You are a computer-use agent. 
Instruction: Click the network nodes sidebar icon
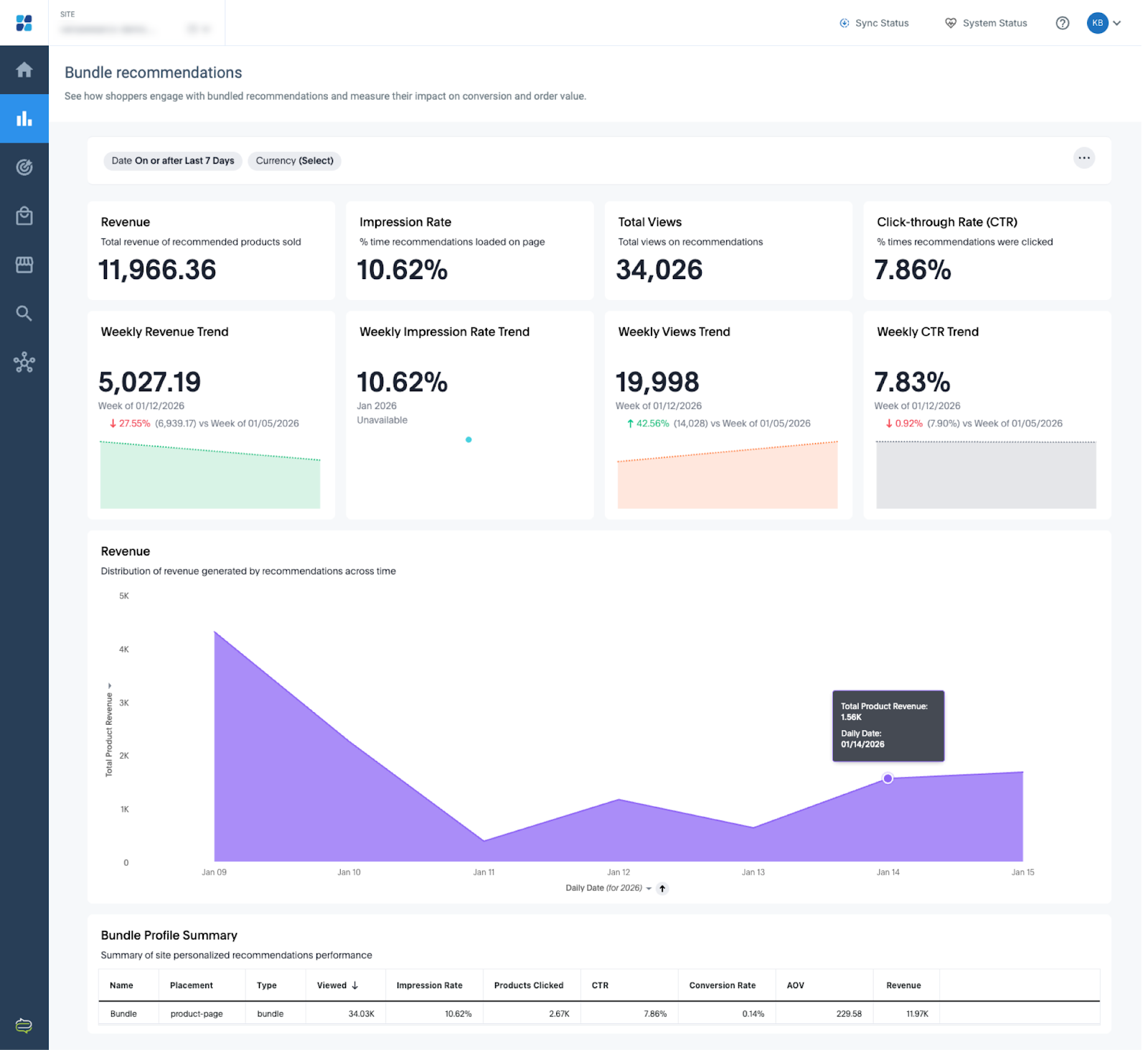[x=24, y=362]
